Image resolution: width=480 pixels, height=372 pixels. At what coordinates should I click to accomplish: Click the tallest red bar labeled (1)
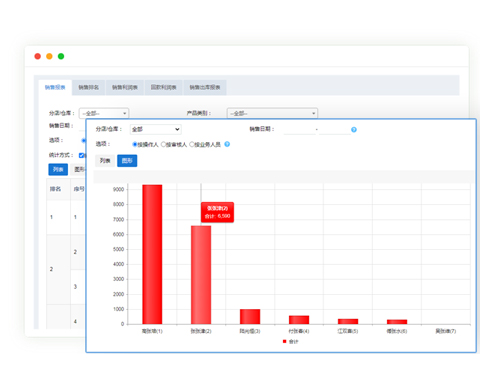point(152,254)
